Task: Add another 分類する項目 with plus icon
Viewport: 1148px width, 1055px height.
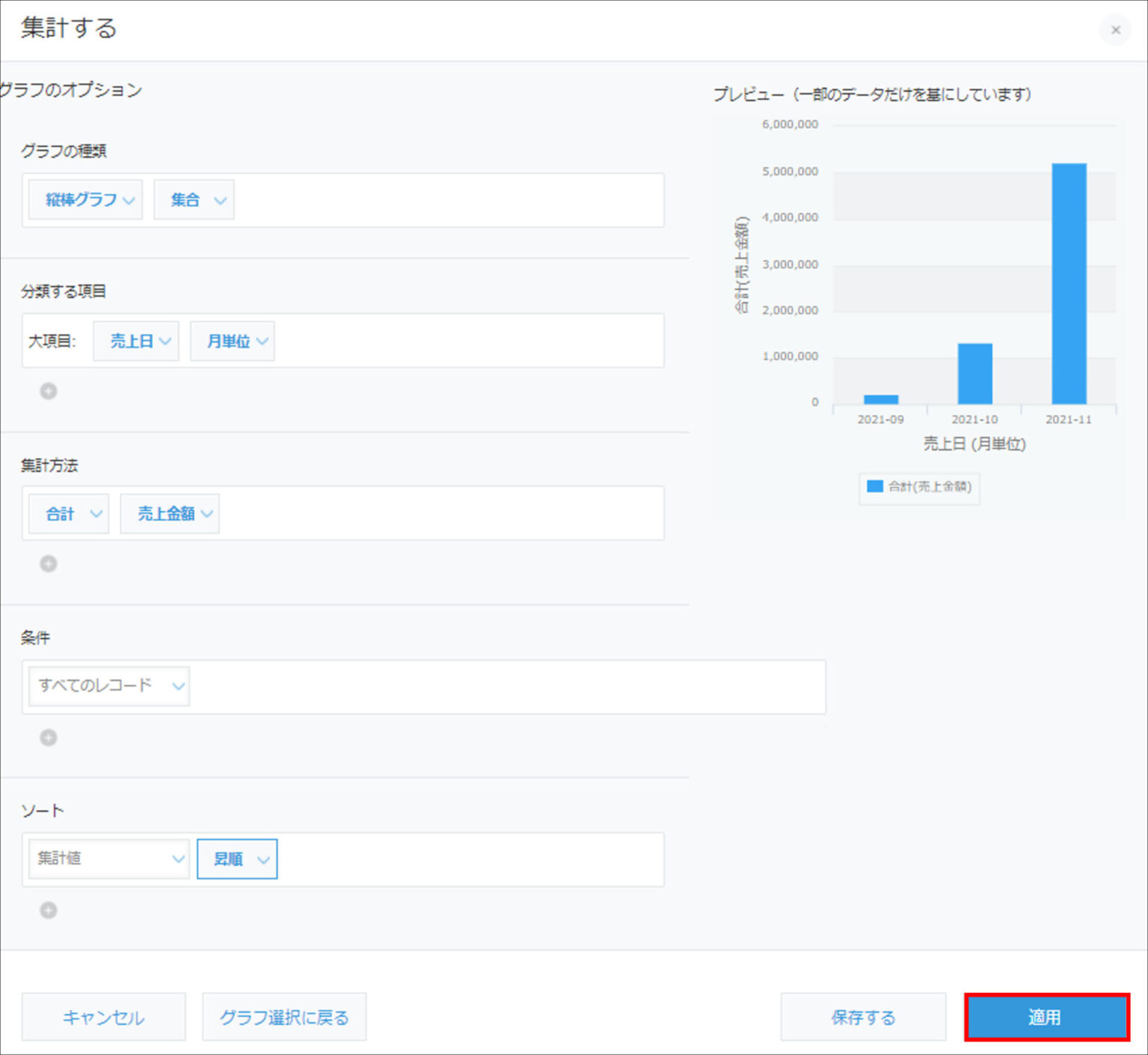Action: click(49, 391)
